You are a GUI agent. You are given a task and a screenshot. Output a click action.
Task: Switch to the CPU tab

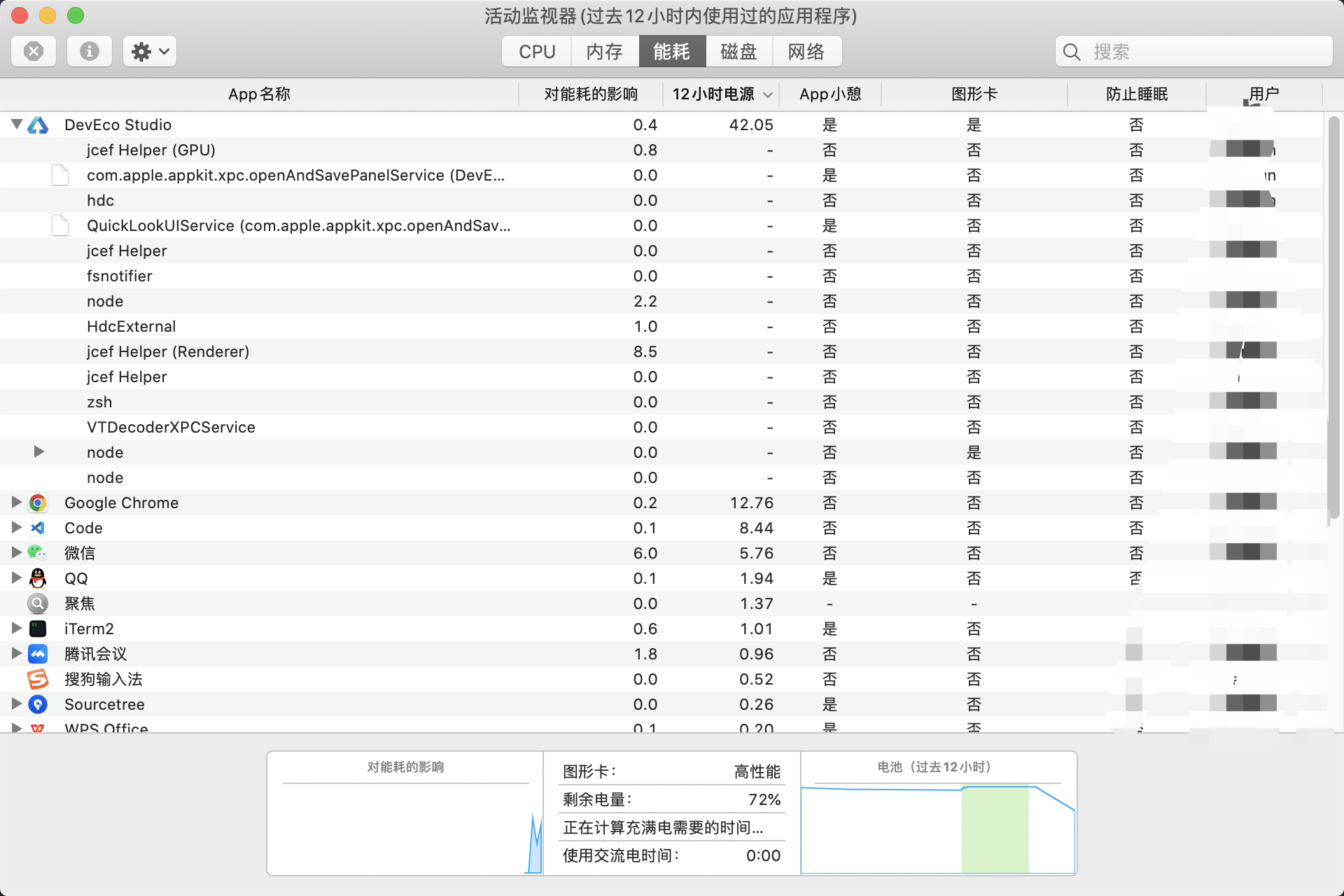(x=537, y=52)
